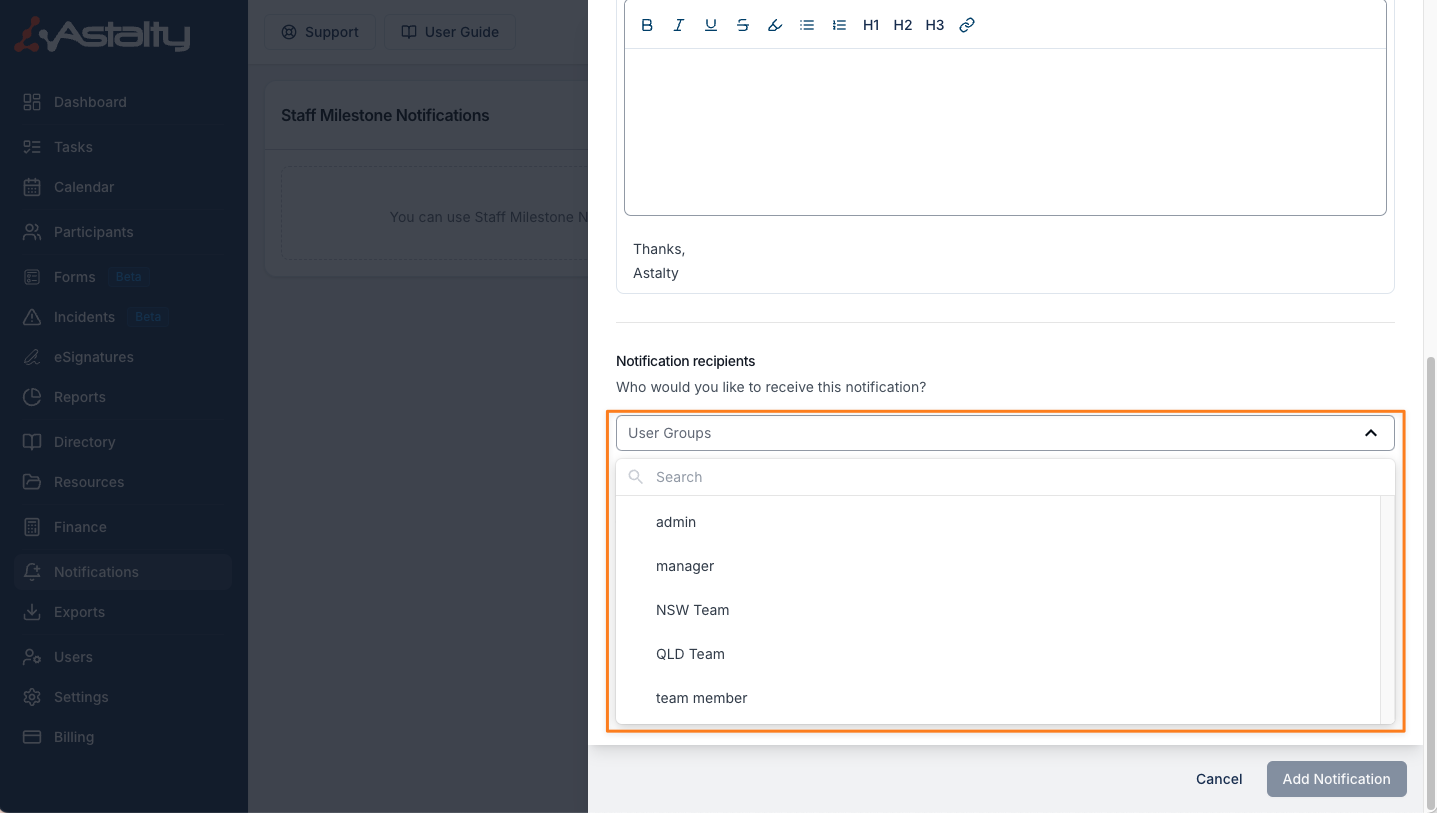The width and height of the screenshot is (1437, 813).
Task: Toggle bold formatting in the editor
Action: [647, 25]
